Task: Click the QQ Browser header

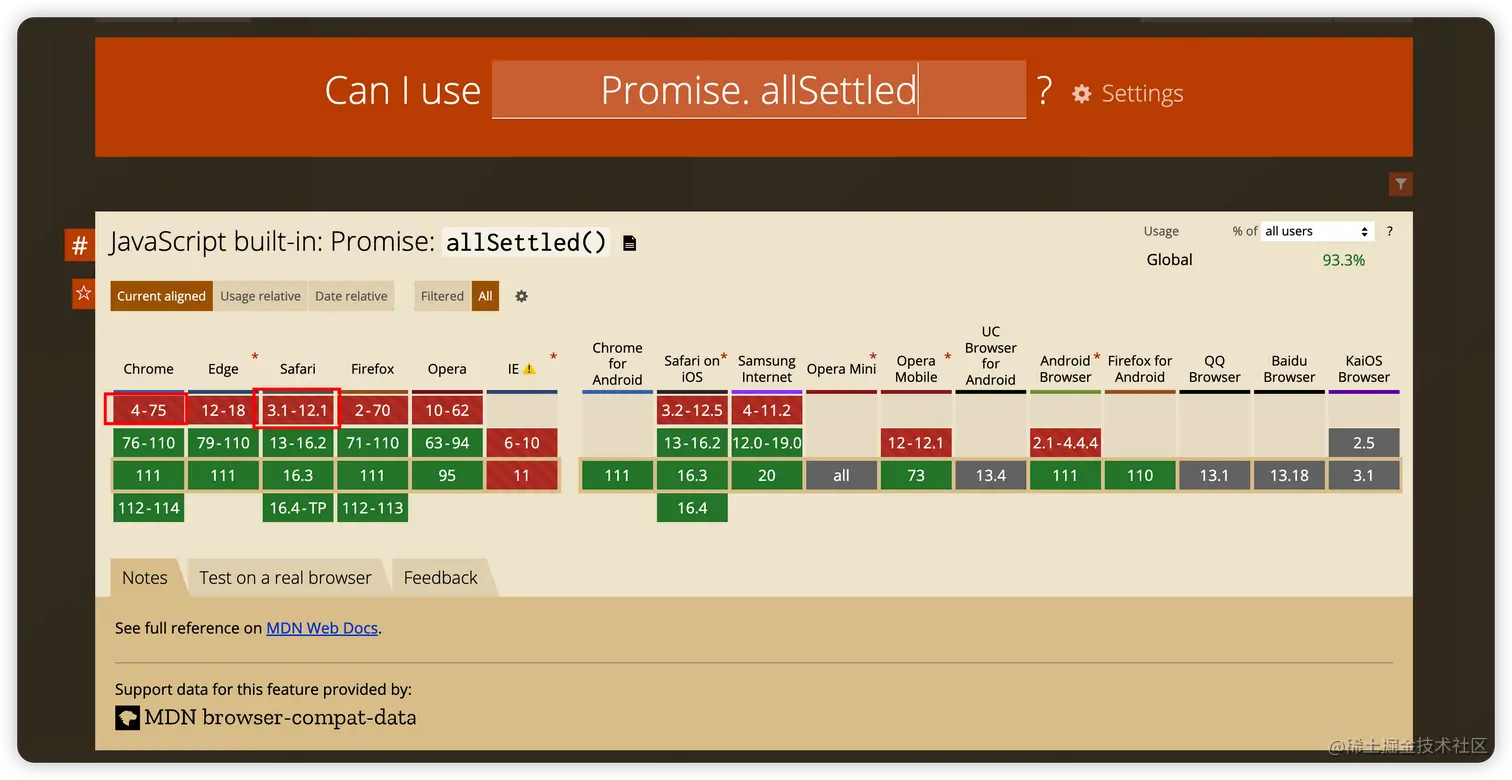Action: 1214,369
